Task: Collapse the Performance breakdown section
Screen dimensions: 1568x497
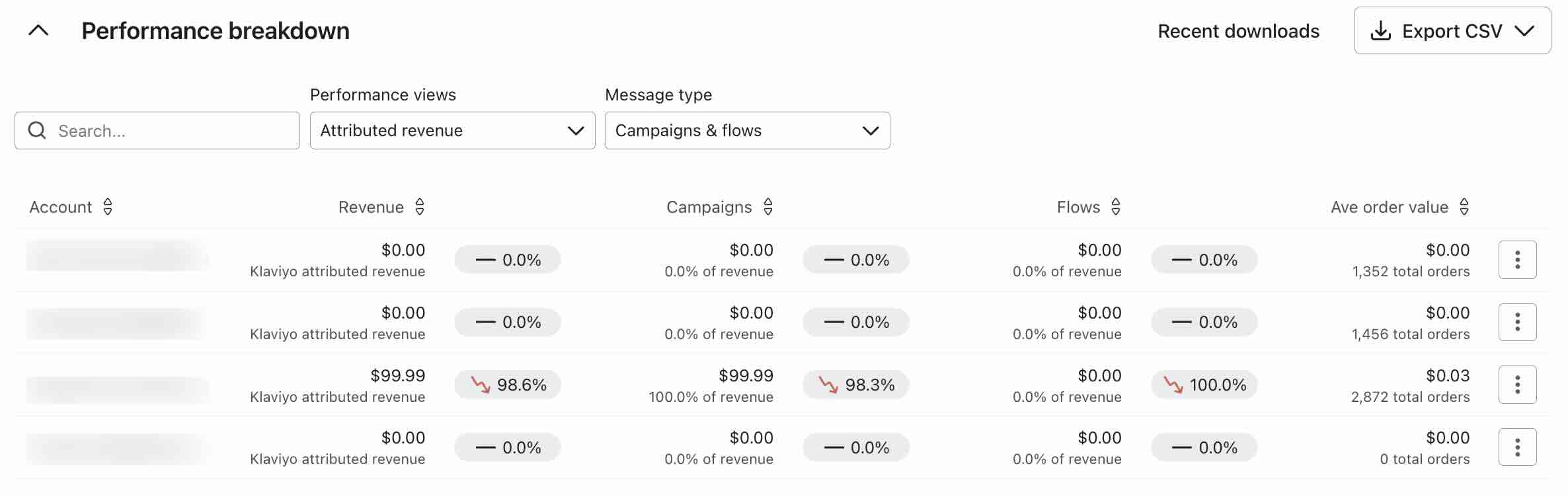Action: coord(38,31)
